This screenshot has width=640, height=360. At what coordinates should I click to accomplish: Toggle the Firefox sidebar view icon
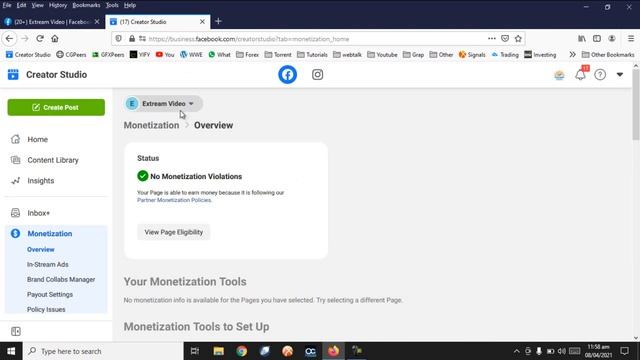pos(597,38)
